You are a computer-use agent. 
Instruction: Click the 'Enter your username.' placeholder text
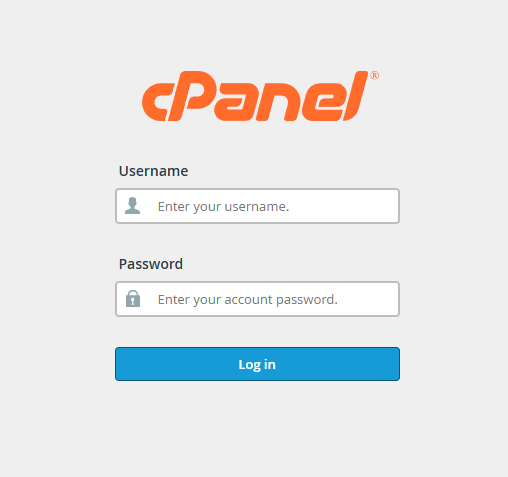(223, 207)
